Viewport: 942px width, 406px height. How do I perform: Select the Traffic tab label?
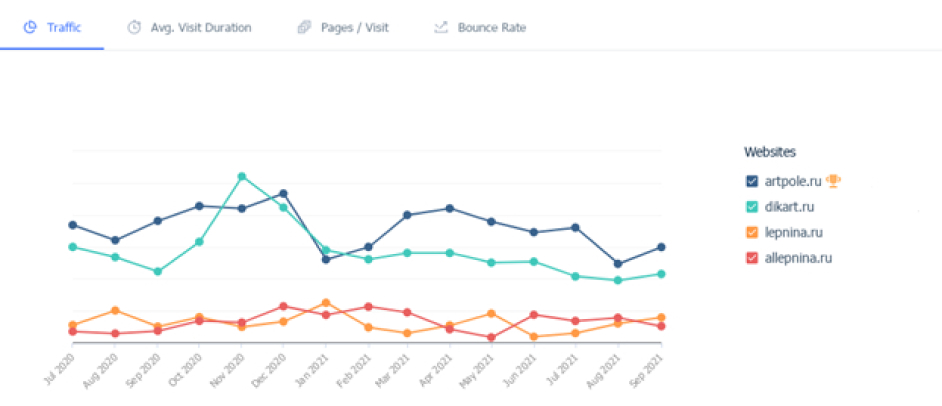63,27
